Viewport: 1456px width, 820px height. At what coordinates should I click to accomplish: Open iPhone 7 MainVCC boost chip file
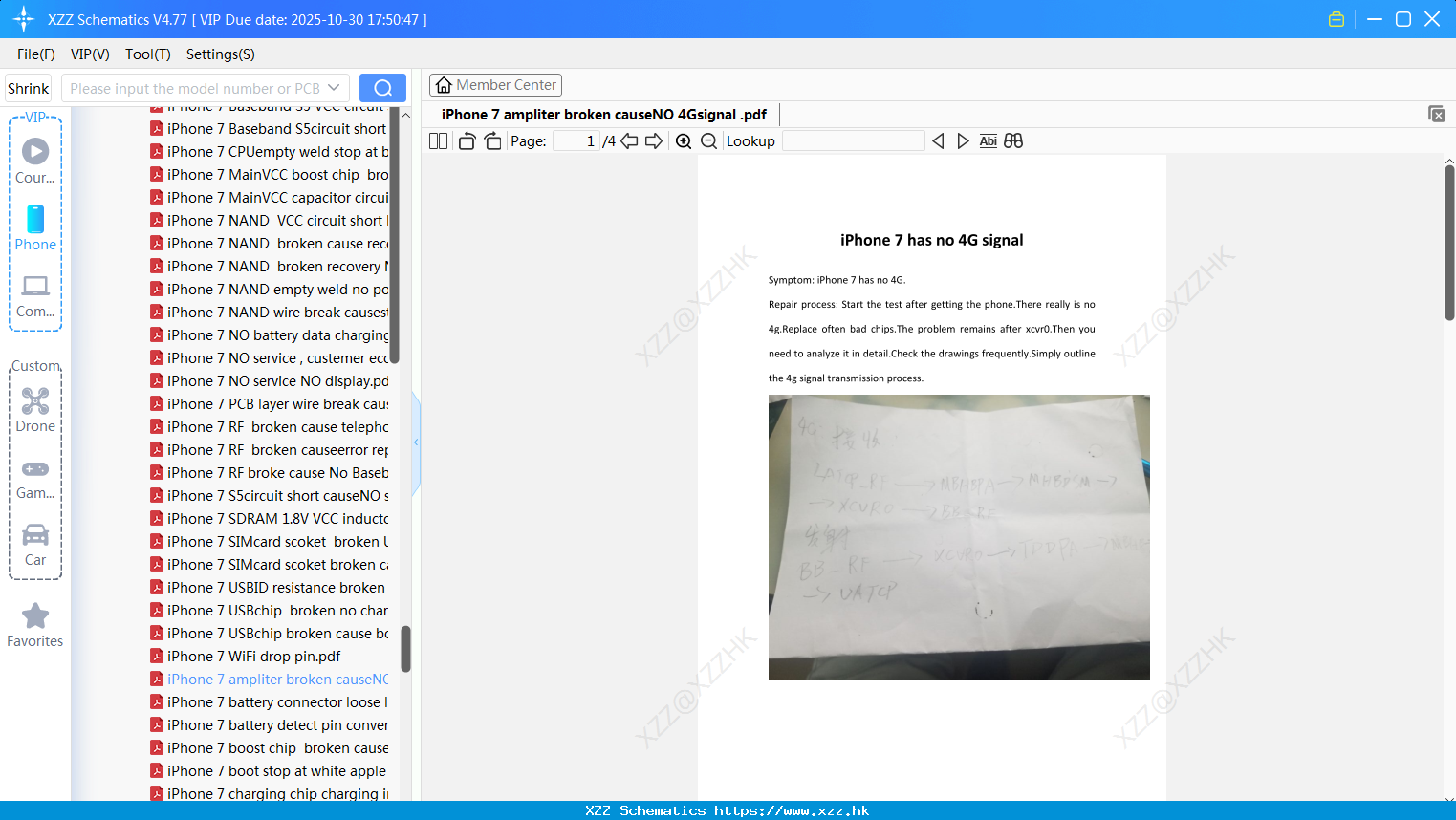[269, 175]
